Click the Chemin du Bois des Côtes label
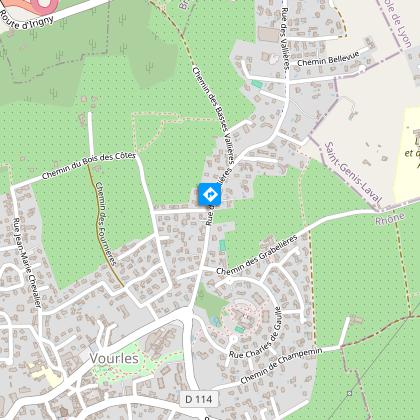Image resolution: width=420 pixels, height=420 pixels. pyautogui.click(x=89, y=165)
